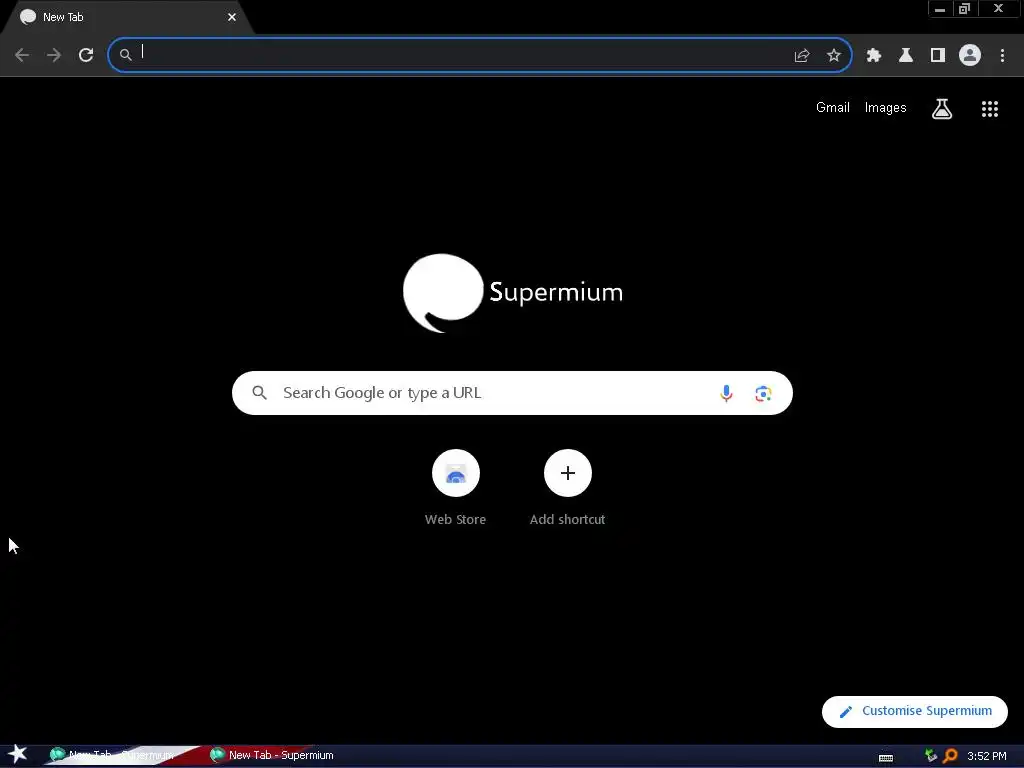Viewport: 1024px width, 768px height.
Task: Search by image with the lens icon
Action: click(763, 394)
